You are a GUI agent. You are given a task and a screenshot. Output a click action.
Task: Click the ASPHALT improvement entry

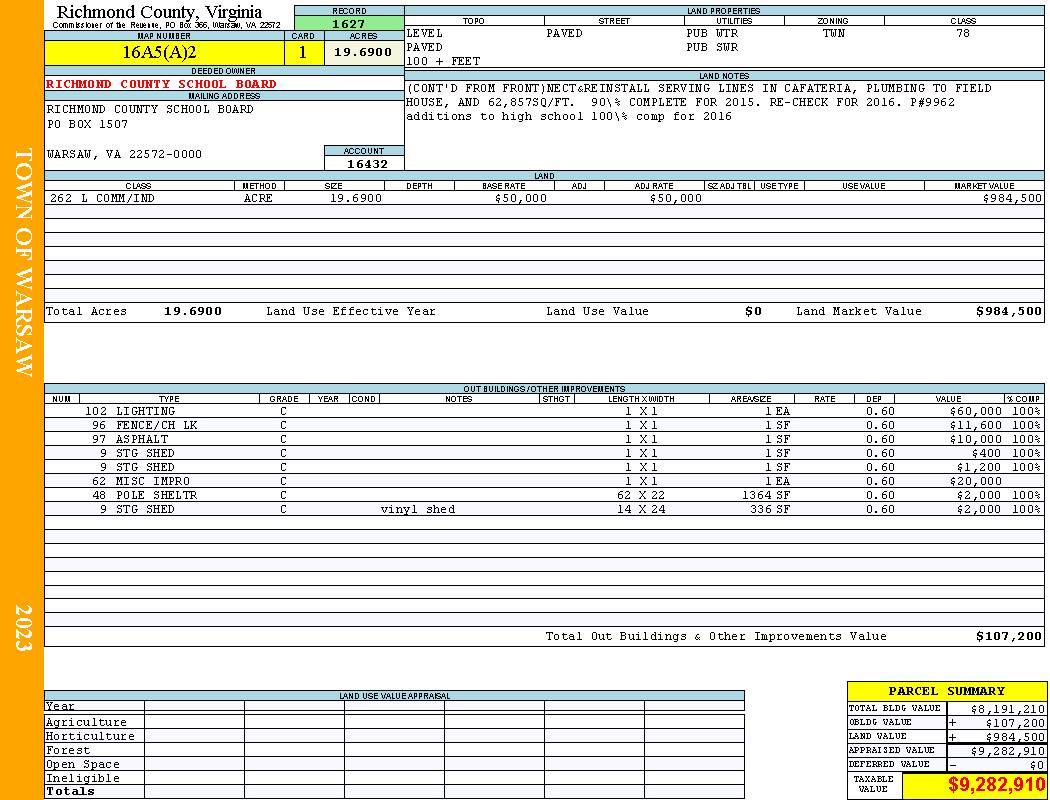(x=544, y=439)
